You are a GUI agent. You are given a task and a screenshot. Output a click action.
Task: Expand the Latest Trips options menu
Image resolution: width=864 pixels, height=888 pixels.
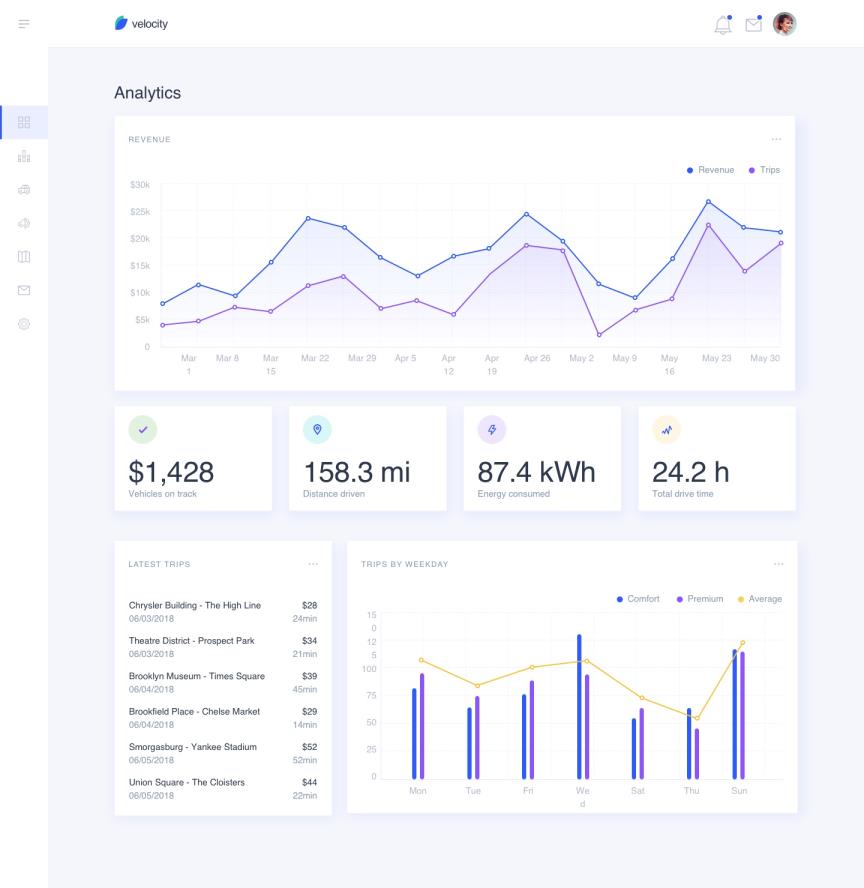point(313,564)
